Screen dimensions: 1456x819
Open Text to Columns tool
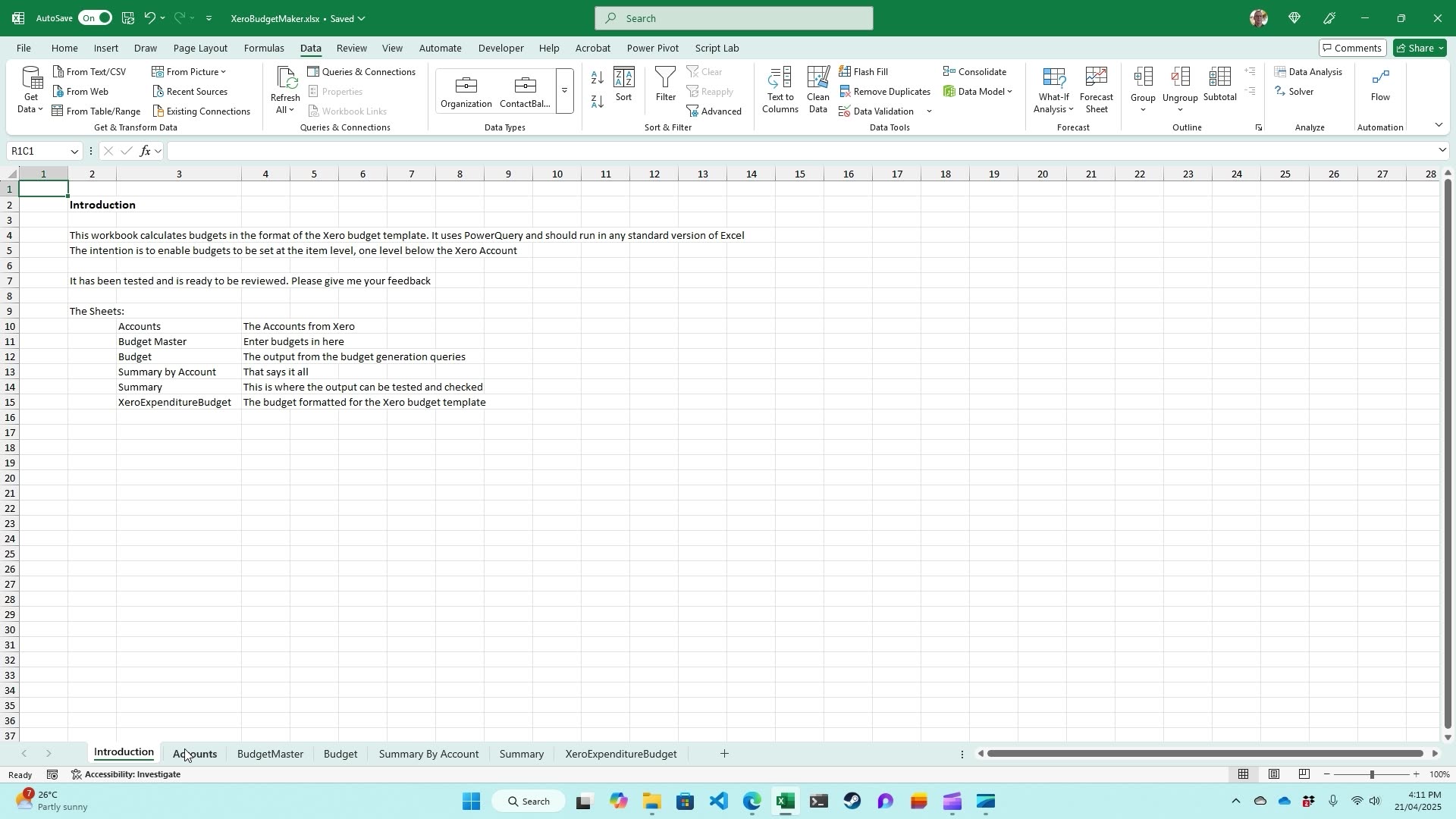tap(780, 89)
